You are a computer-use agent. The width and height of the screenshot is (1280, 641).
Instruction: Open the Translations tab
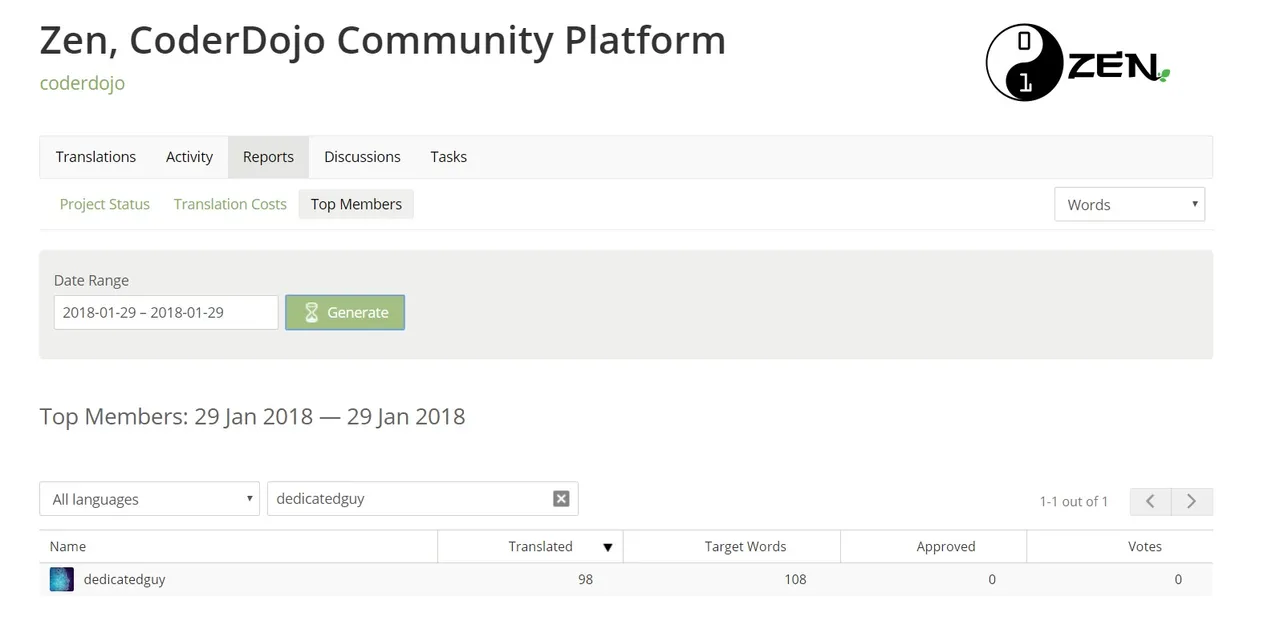[x=96, y=157]
